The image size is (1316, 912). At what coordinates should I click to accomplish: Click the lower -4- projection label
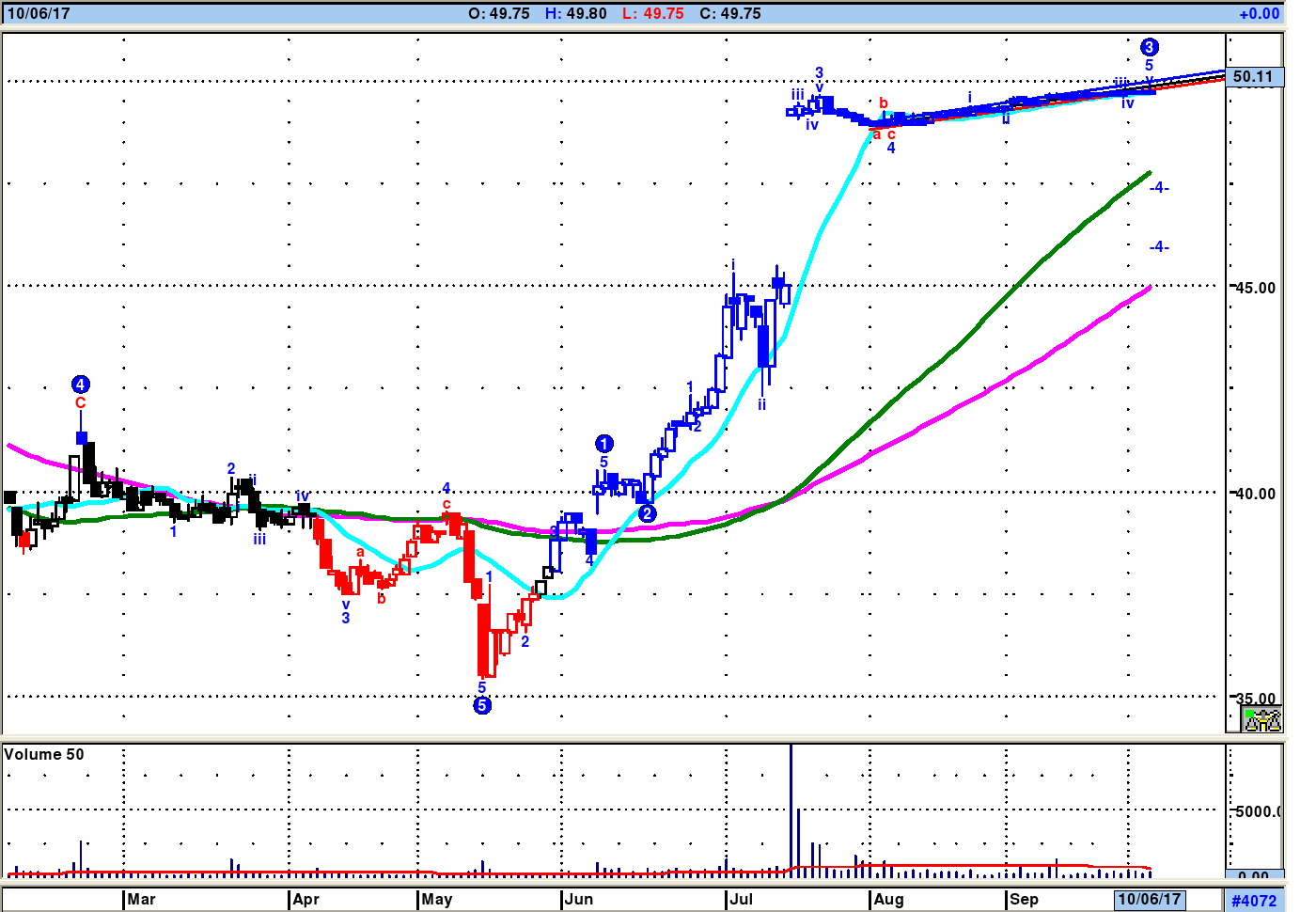1159,247
